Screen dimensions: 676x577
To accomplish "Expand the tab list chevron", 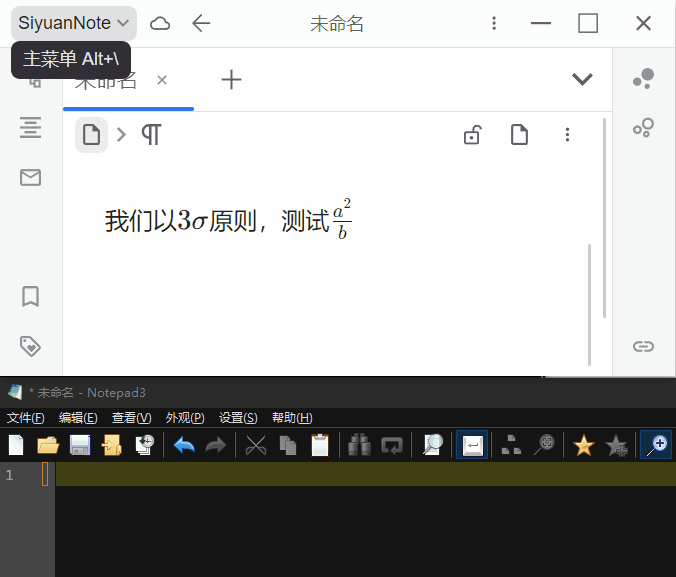I will pyautogui.click(x=582, y=79).
